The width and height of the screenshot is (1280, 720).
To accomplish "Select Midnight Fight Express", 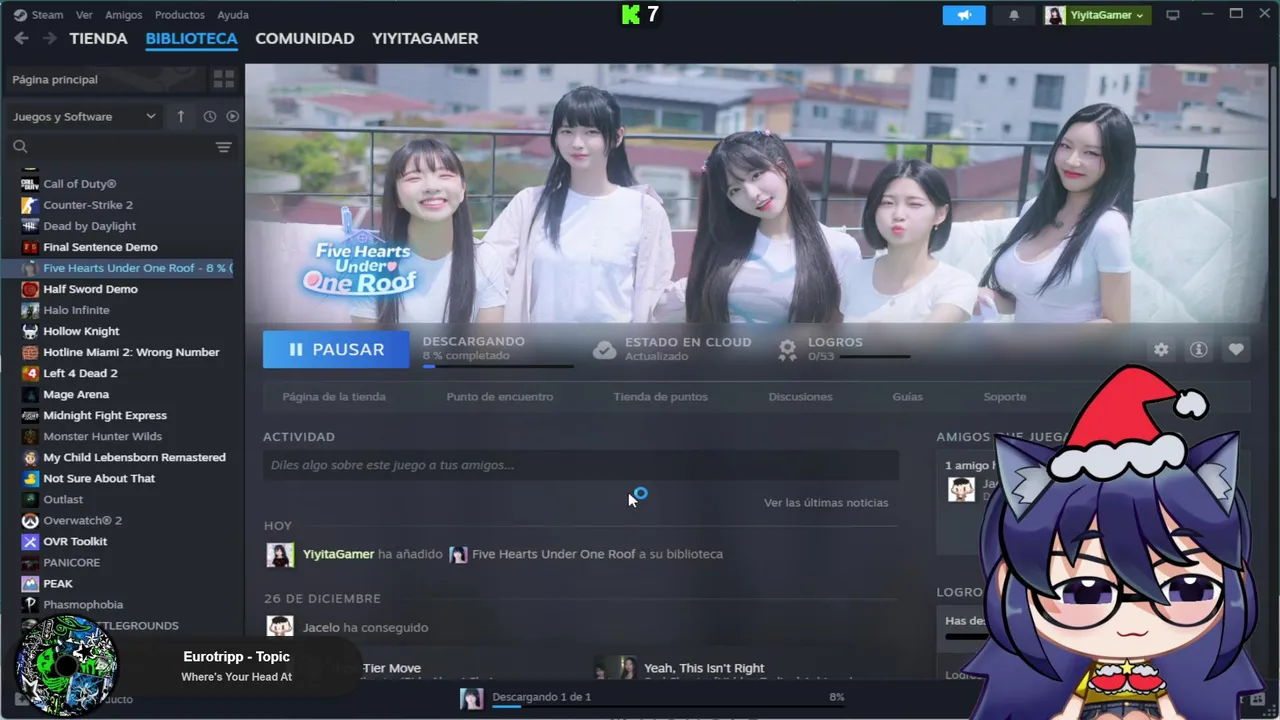I will [x=105, y=415].
